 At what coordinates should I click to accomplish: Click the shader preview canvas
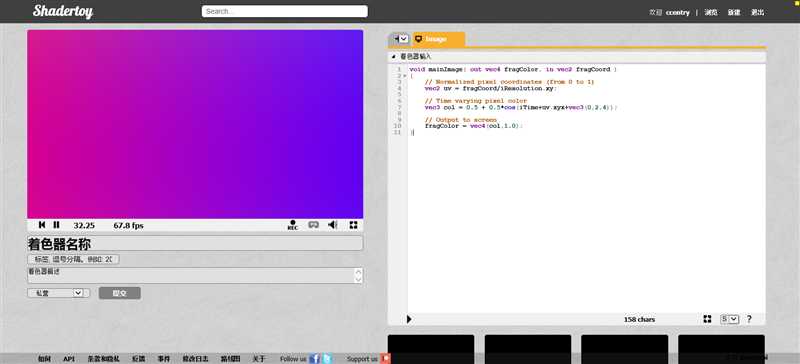tap(195, 124)
